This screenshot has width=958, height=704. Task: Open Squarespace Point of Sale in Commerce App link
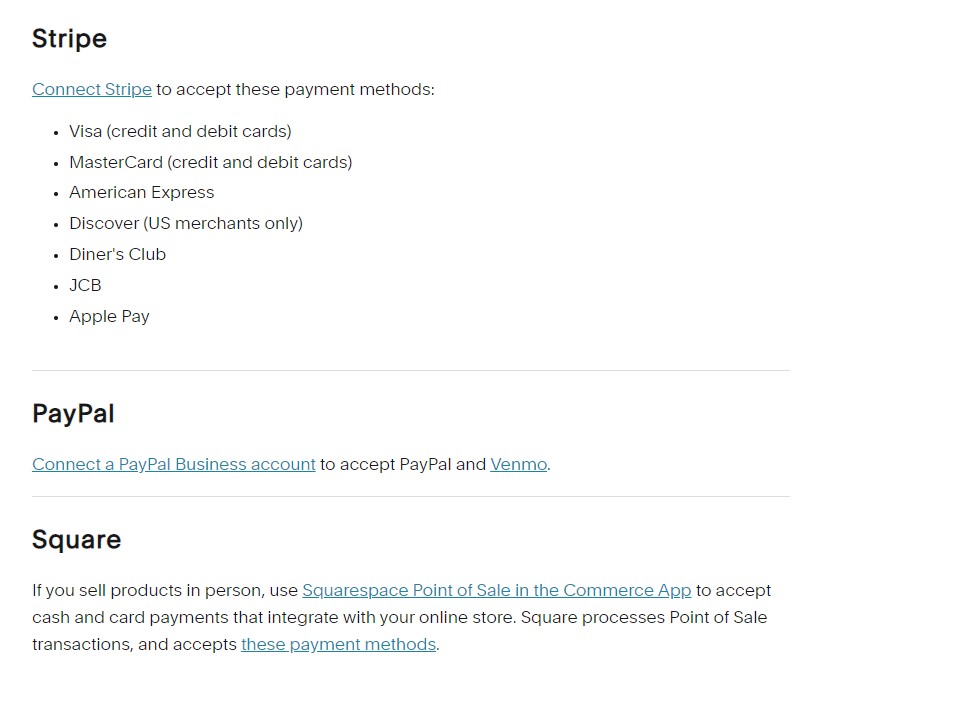coord(496,590)
